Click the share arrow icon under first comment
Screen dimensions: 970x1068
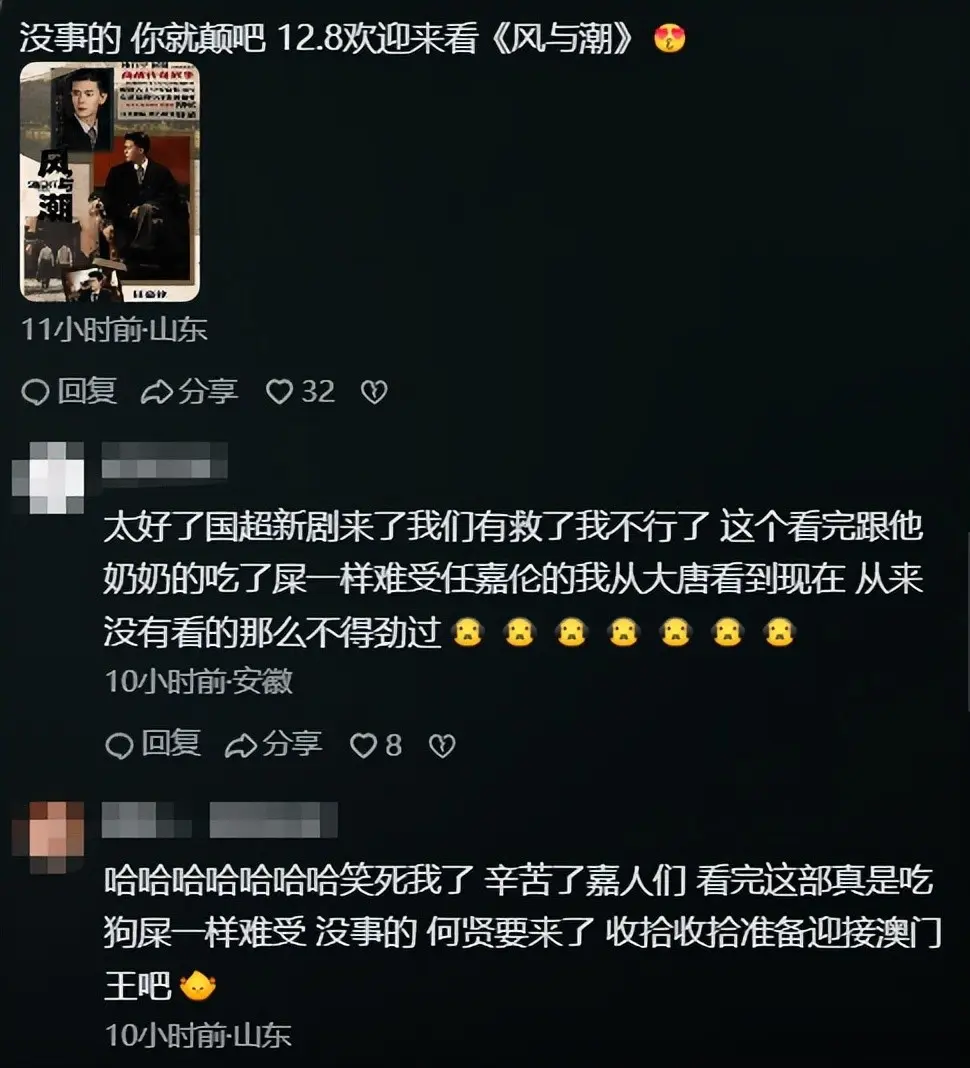coord(157,392)
